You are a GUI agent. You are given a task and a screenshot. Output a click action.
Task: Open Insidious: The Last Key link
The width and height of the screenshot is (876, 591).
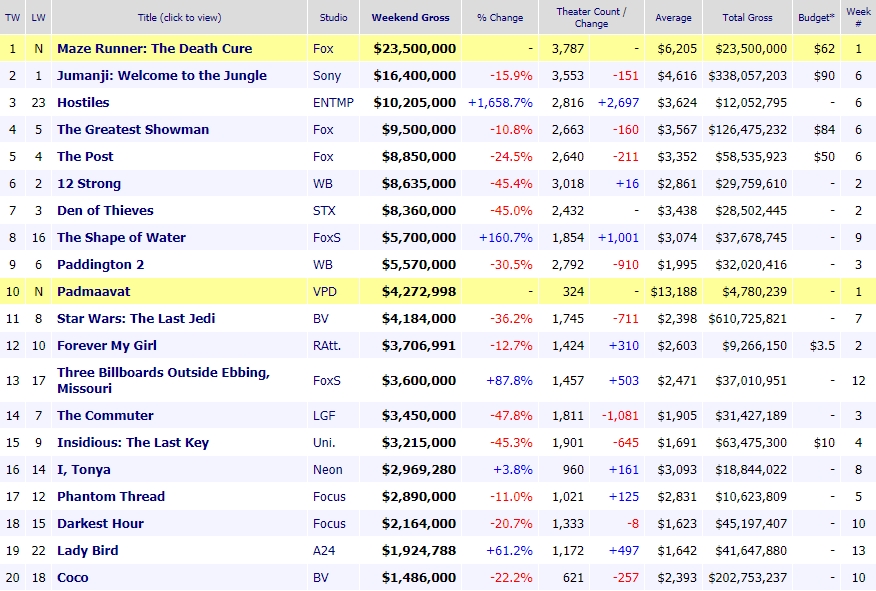(x=133, y=442)
